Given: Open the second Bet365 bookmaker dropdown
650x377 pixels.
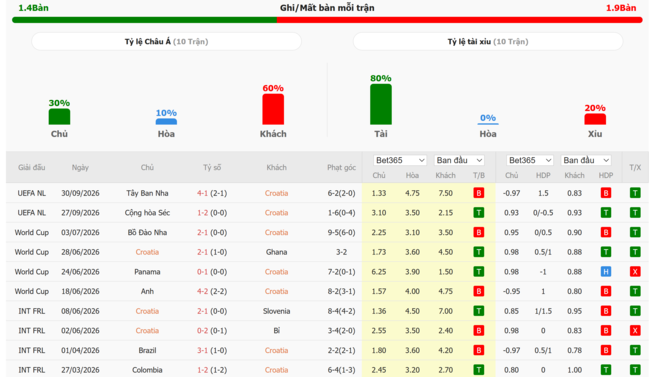Looking at the screenshot, I should click(530, 160).
